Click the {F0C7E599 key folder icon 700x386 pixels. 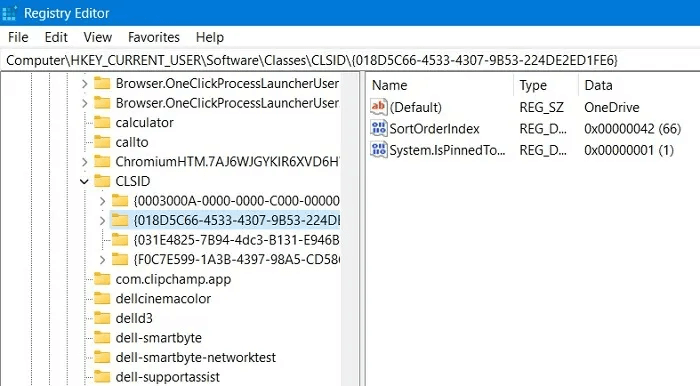[x=120, y=259]
